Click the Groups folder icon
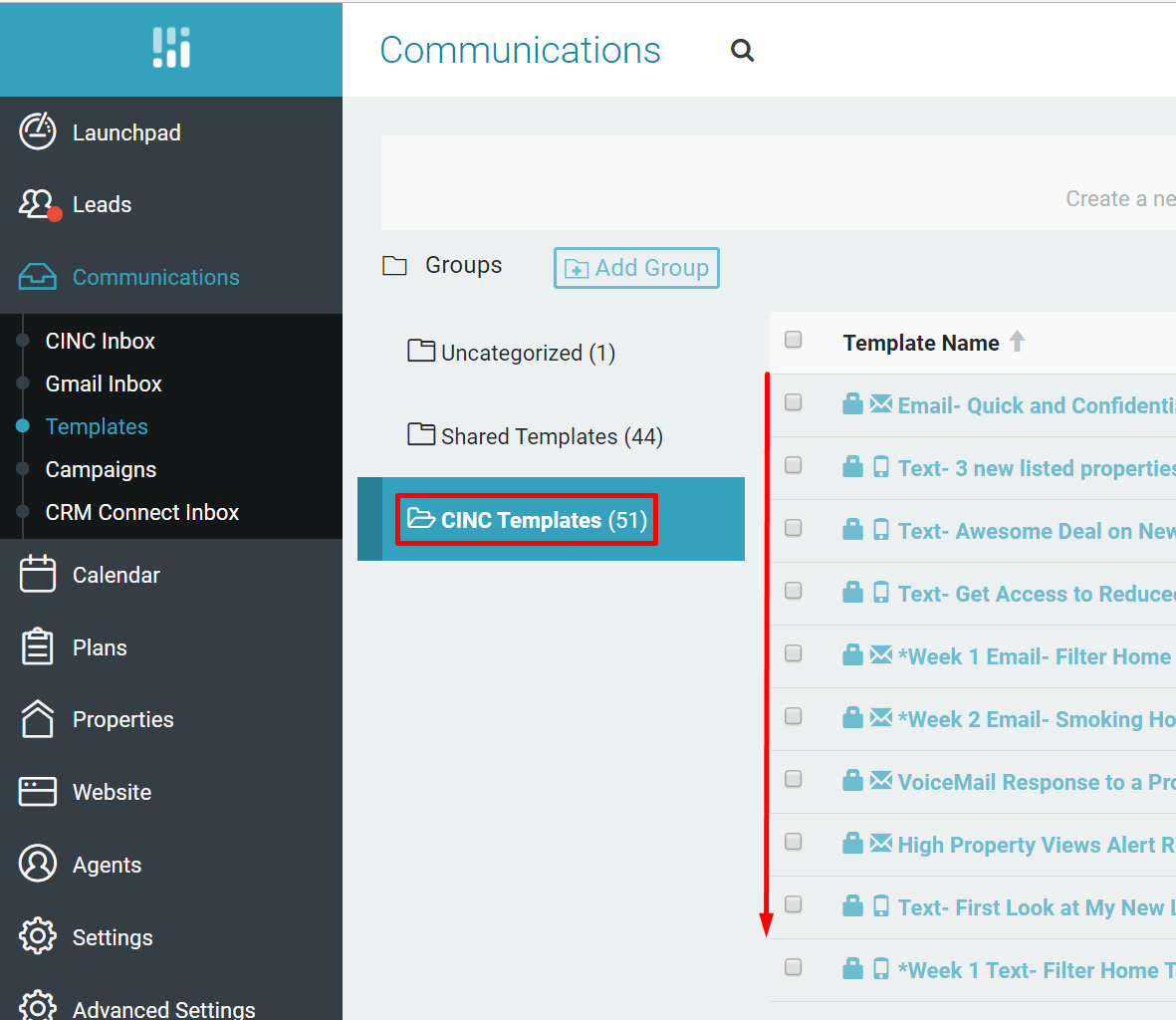This screenshot has height=1020, width=1176. pos(394,266)
